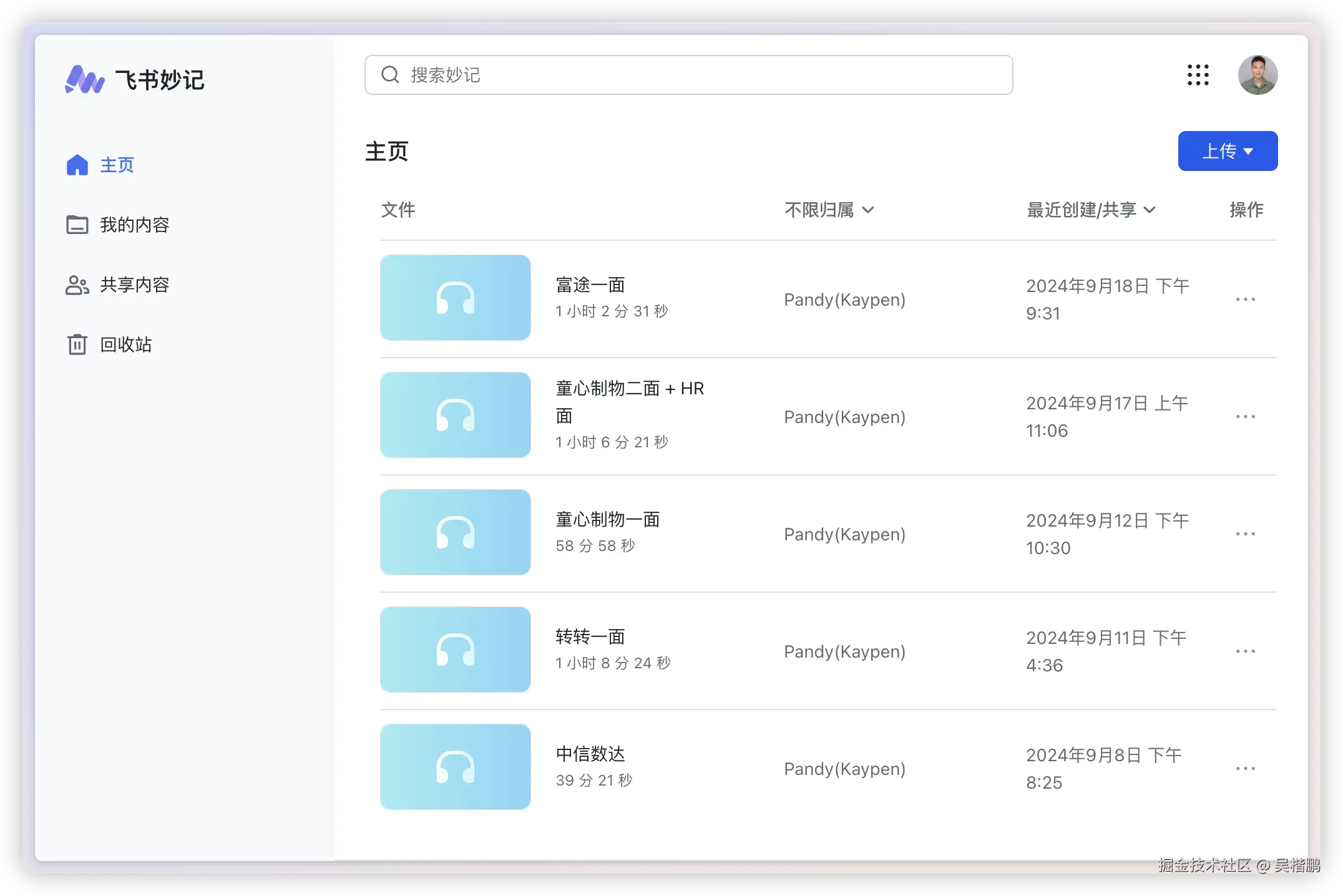Open 共享内容 in the sidebar

point(134,285)
